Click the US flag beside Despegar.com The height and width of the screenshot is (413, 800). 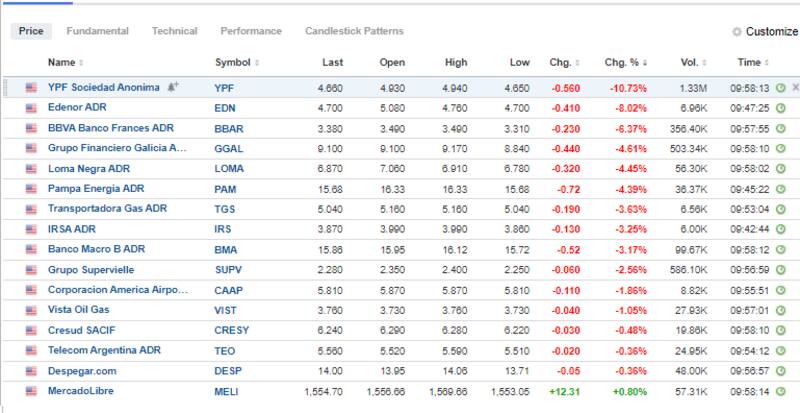tap(30, 368)
